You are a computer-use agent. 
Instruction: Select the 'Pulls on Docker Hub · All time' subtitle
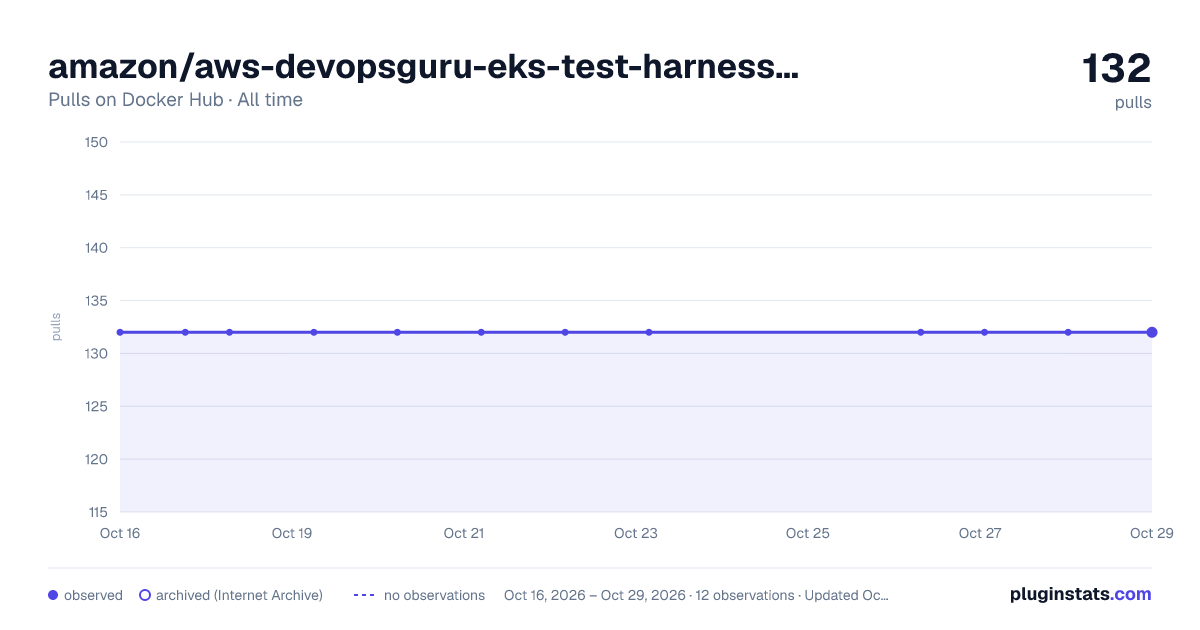tap(175, 100)
